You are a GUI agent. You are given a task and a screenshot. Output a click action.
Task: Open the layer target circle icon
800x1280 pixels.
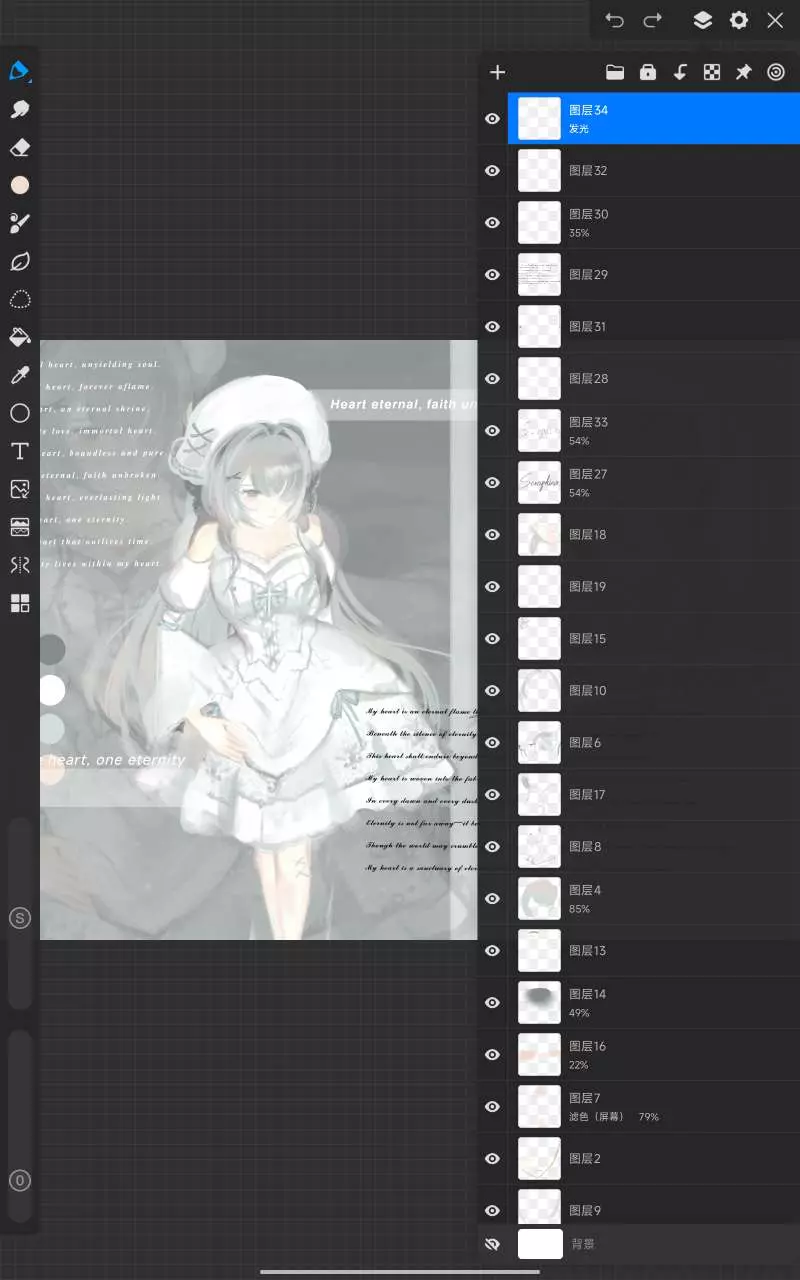click(776, 72)
